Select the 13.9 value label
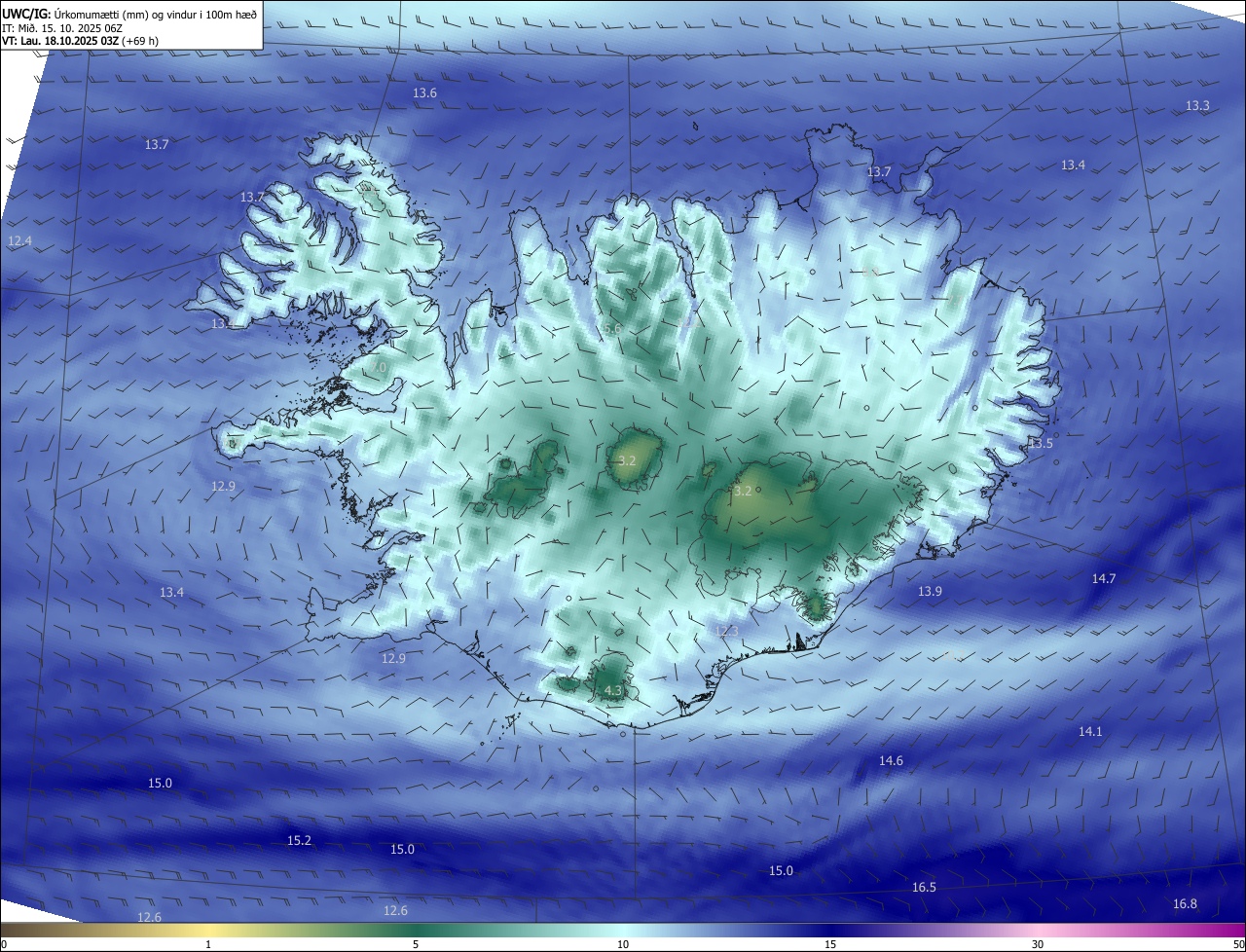Viewport: 1246px width, 952px height. (x=930, y=591)
